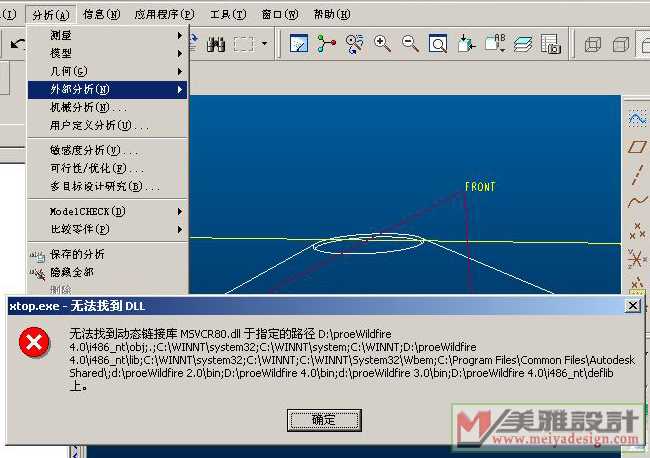Select the Sketch curve tool icon
The width and height of the screenshot is (650, 458).
(637, 118)
